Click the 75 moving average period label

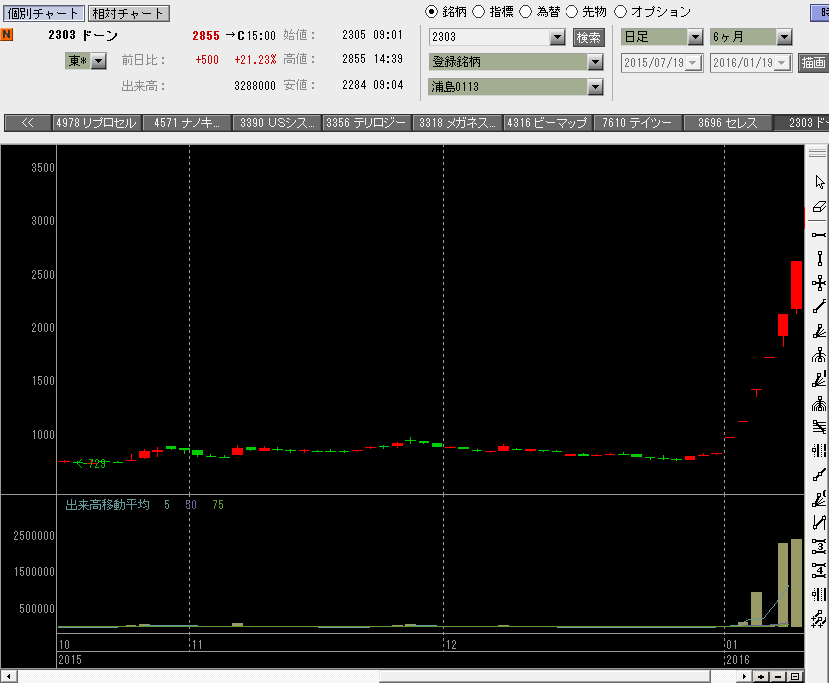(218, 505)
